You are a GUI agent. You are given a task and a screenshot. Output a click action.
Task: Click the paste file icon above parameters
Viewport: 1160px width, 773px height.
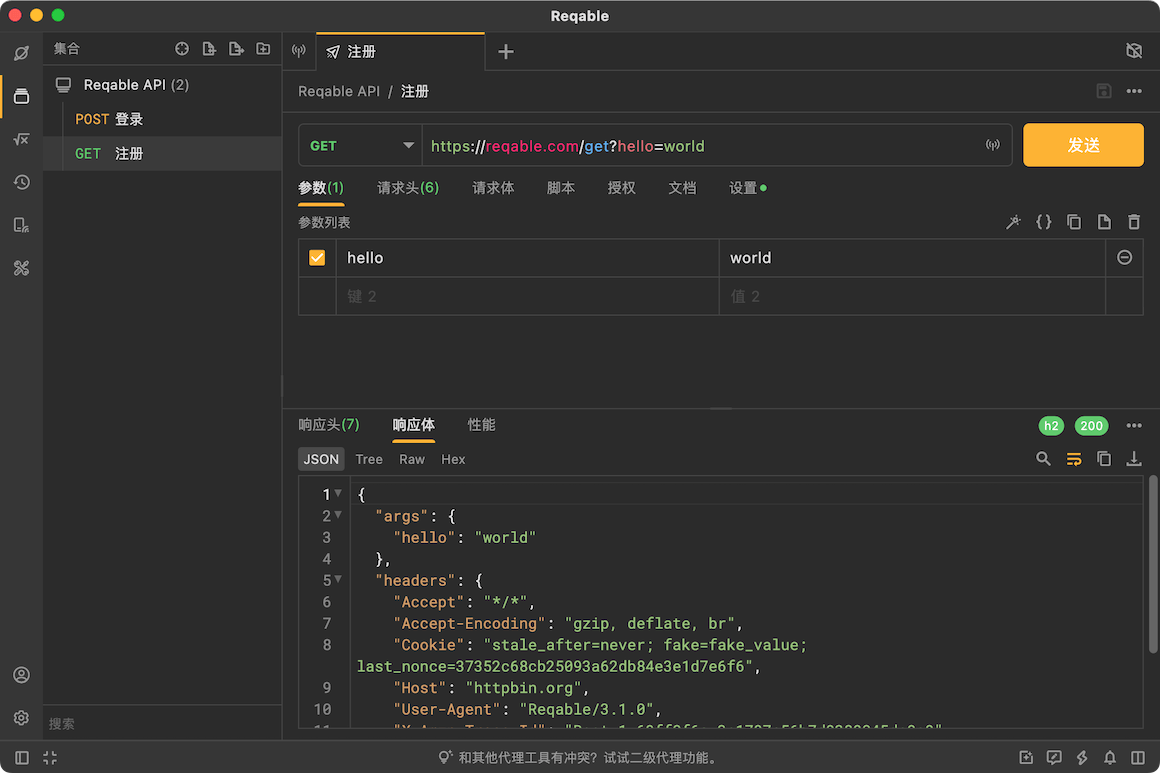click(1104, 222)
